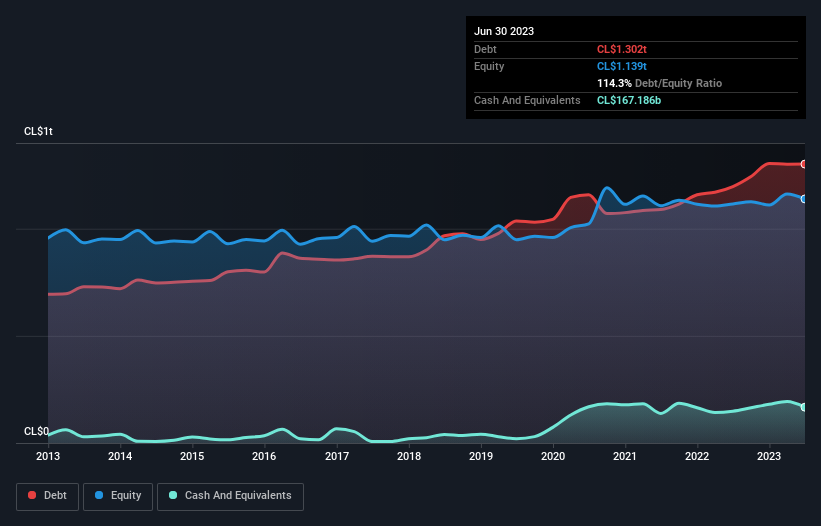Image resolution: width=821 pixels, height=526 pixels.
Task: Select the blue Equity endpoint marker
Action: tap(804, 199)
